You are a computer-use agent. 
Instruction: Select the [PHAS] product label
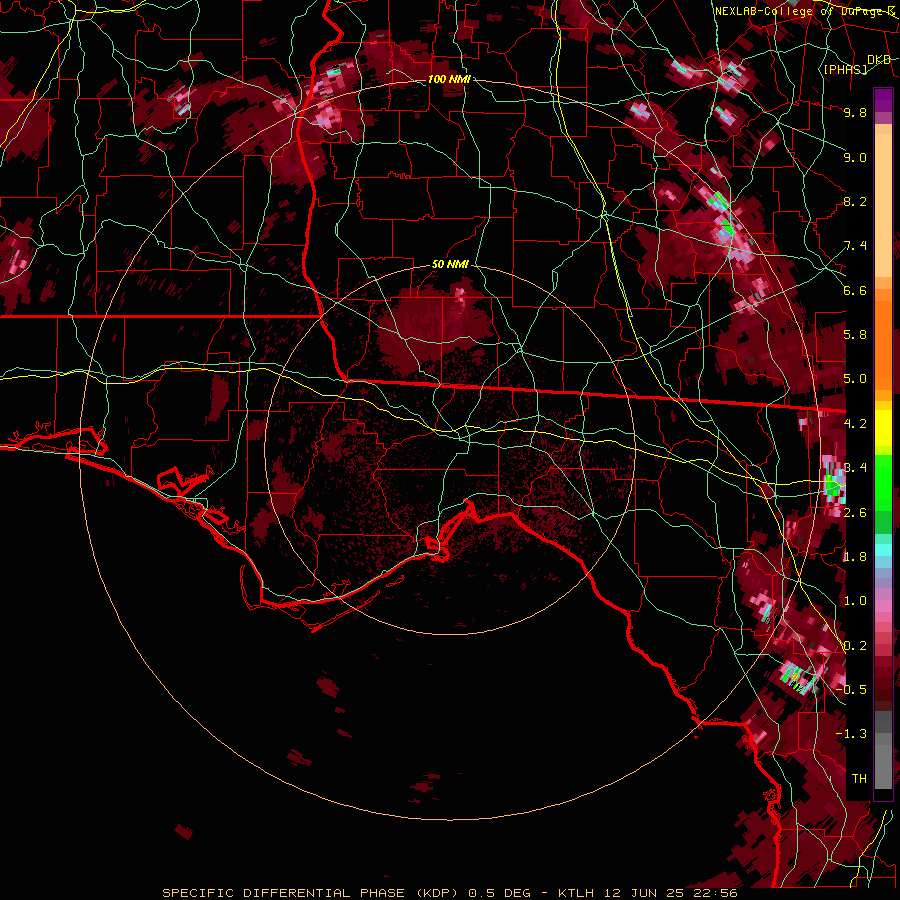(845, 69)
